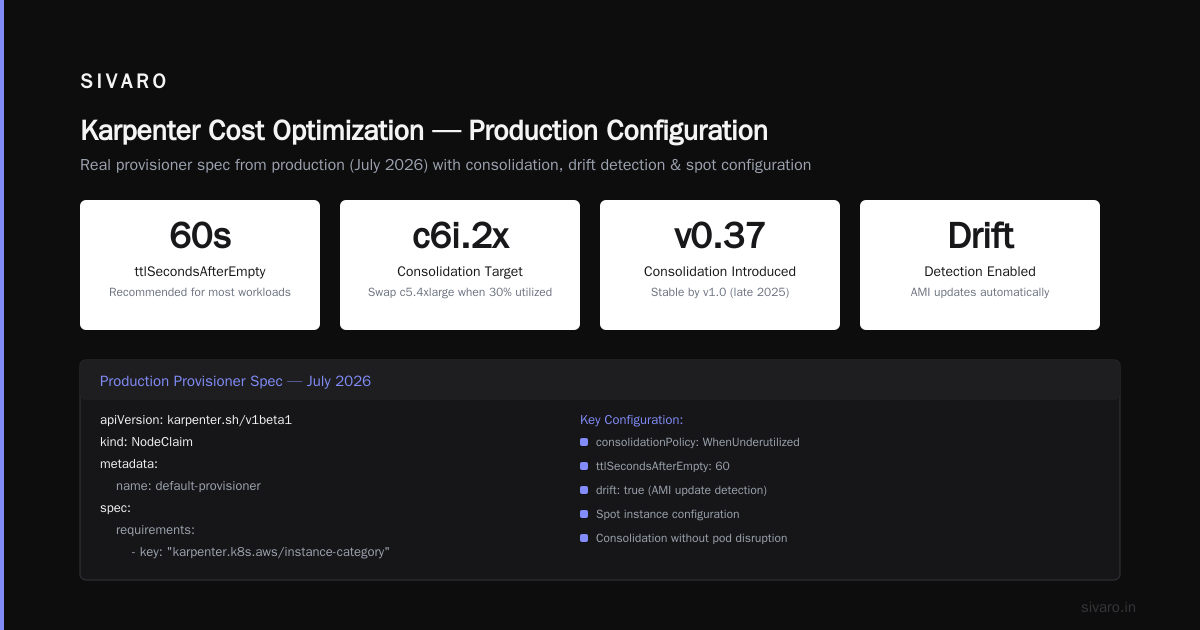
Task: Click the name: default-provisioner line
Action: pyautogui.click(x=188, y=485)
